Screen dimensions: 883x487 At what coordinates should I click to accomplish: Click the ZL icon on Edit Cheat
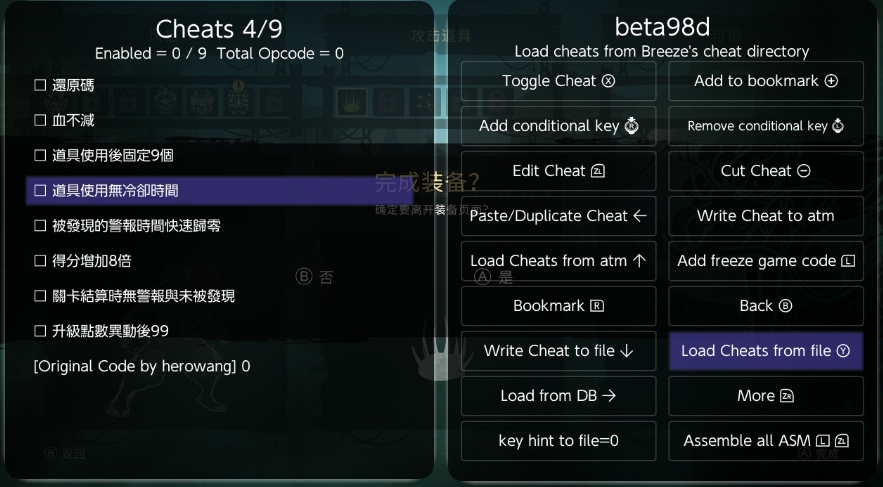(598, 171)
